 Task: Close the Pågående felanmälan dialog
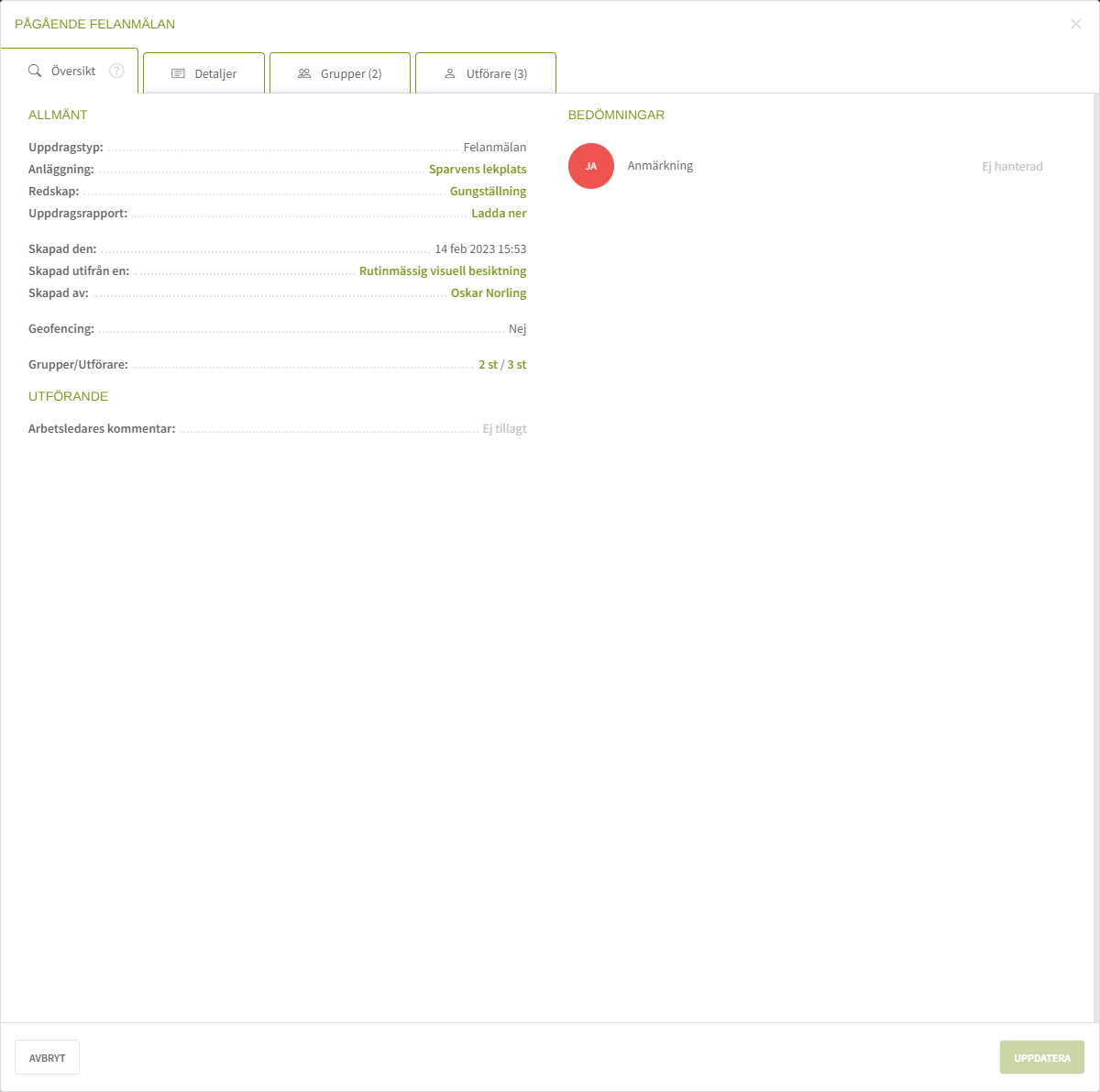(x=1076, y=24)
